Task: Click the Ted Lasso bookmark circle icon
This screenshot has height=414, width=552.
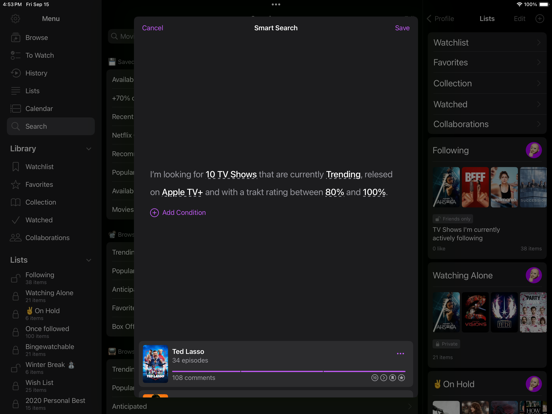Action: 392,378
